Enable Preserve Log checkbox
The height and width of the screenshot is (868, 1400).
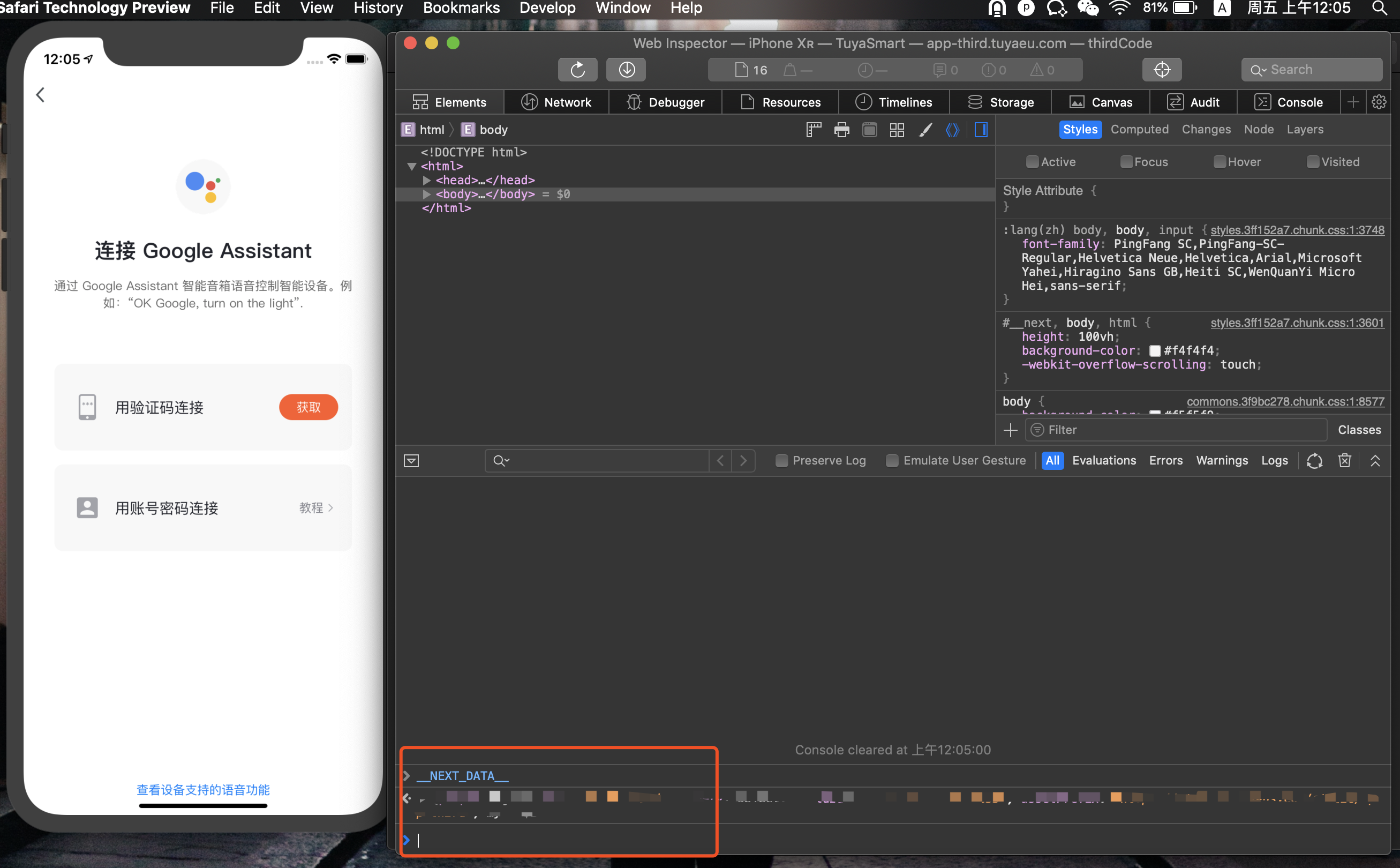(781, 460)
